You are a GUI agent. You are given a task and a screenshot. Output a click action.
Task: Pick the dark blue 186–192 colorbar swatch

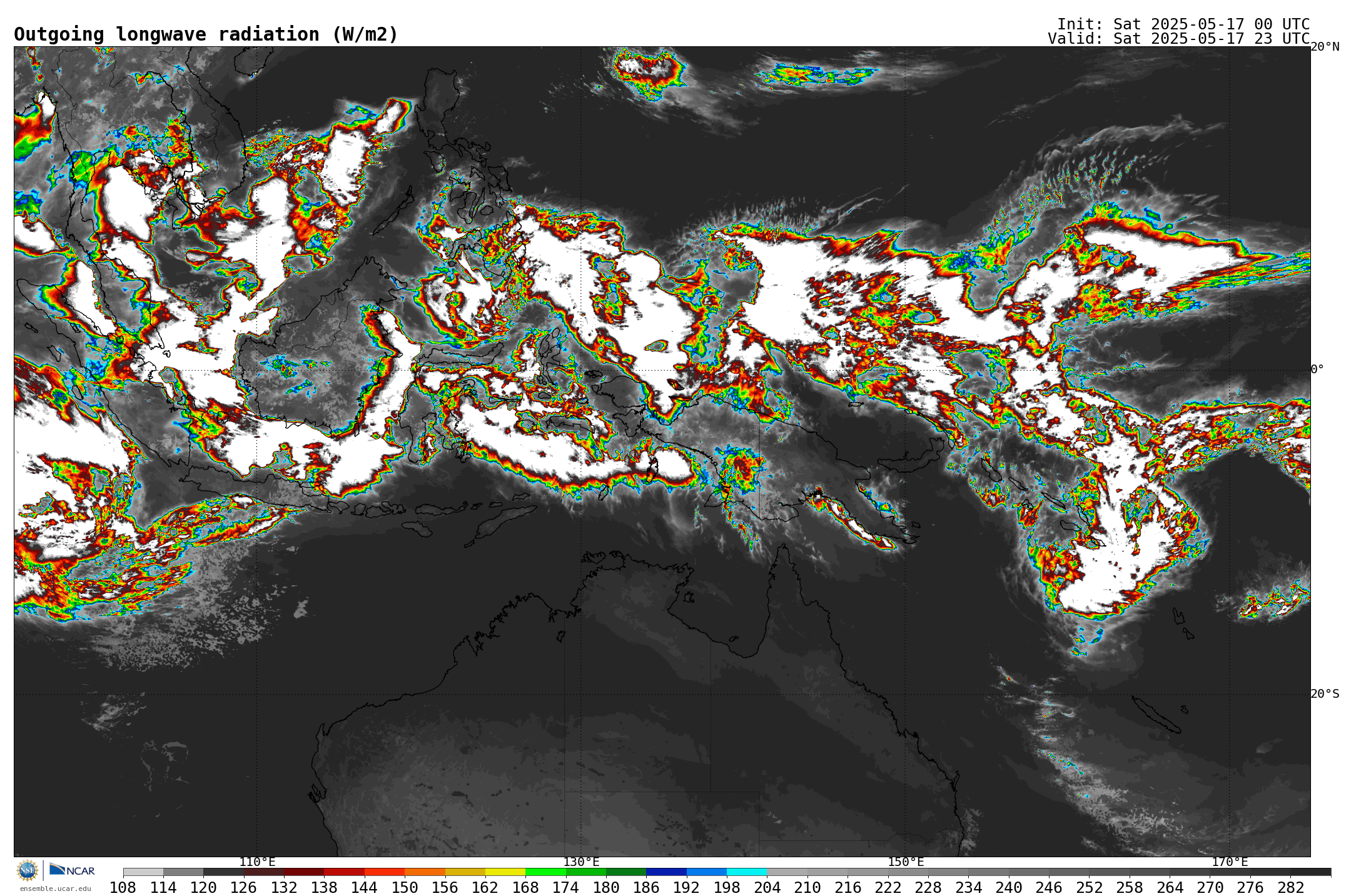click(666, 872)
